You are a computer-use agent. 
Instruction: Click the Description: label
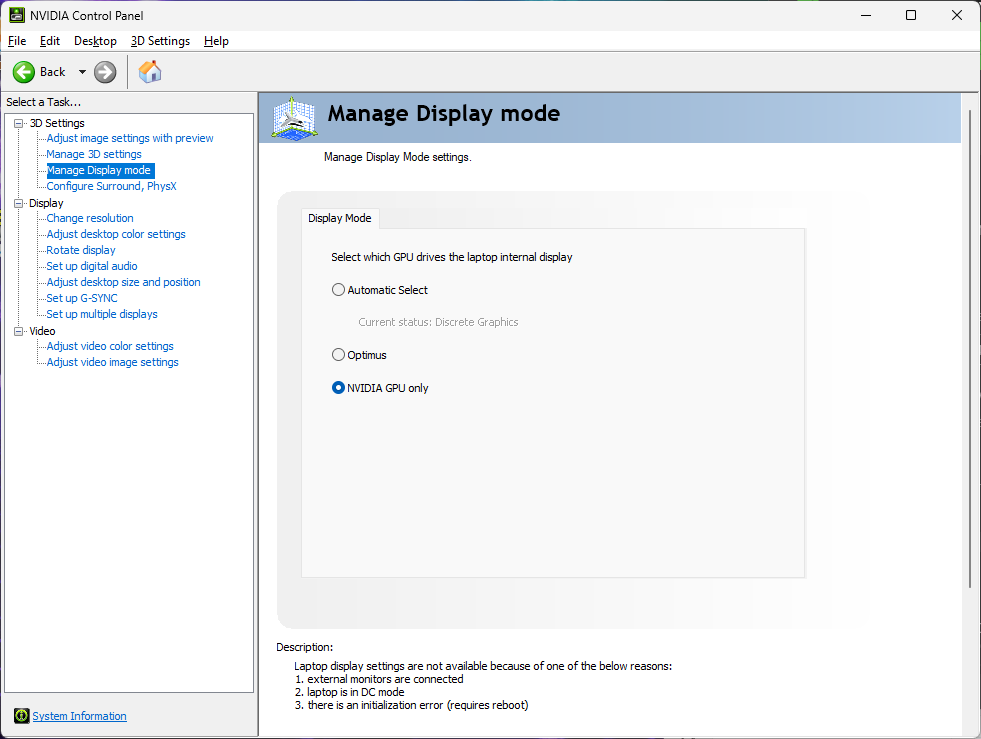click(305, 647)
